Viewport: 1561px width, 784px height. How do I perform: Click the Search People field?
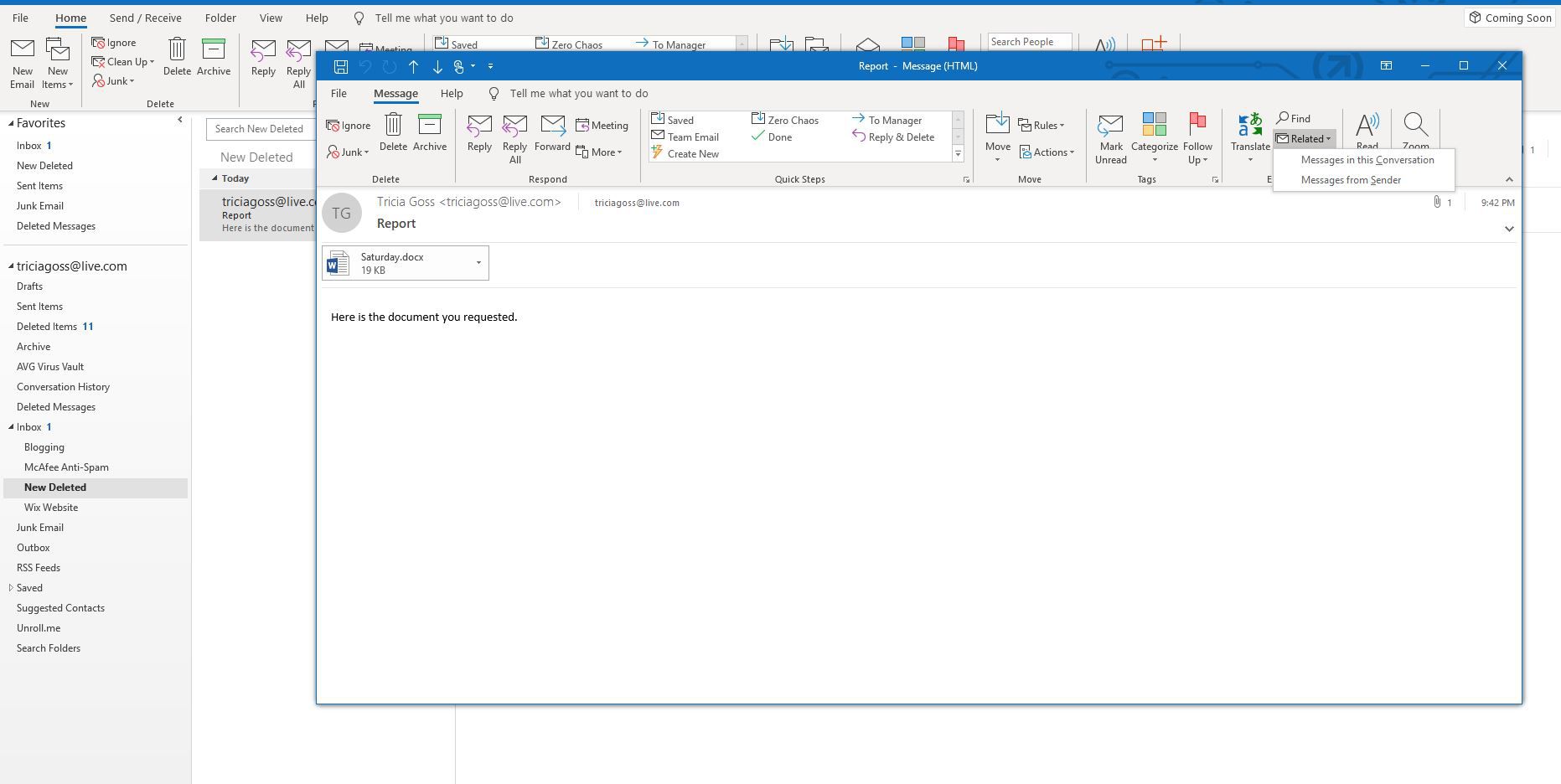tap(1029, 42)
